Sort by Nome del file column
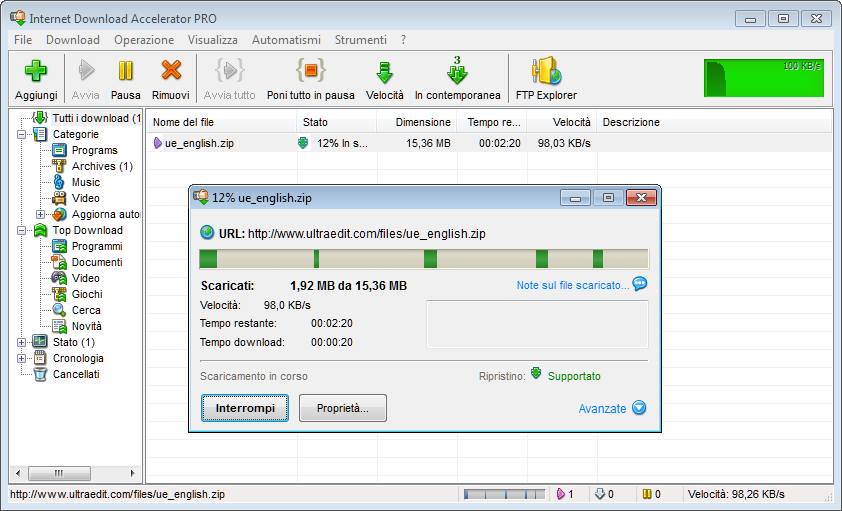The height and width of the screenshot is (511, 842). (x=221, y=122)
